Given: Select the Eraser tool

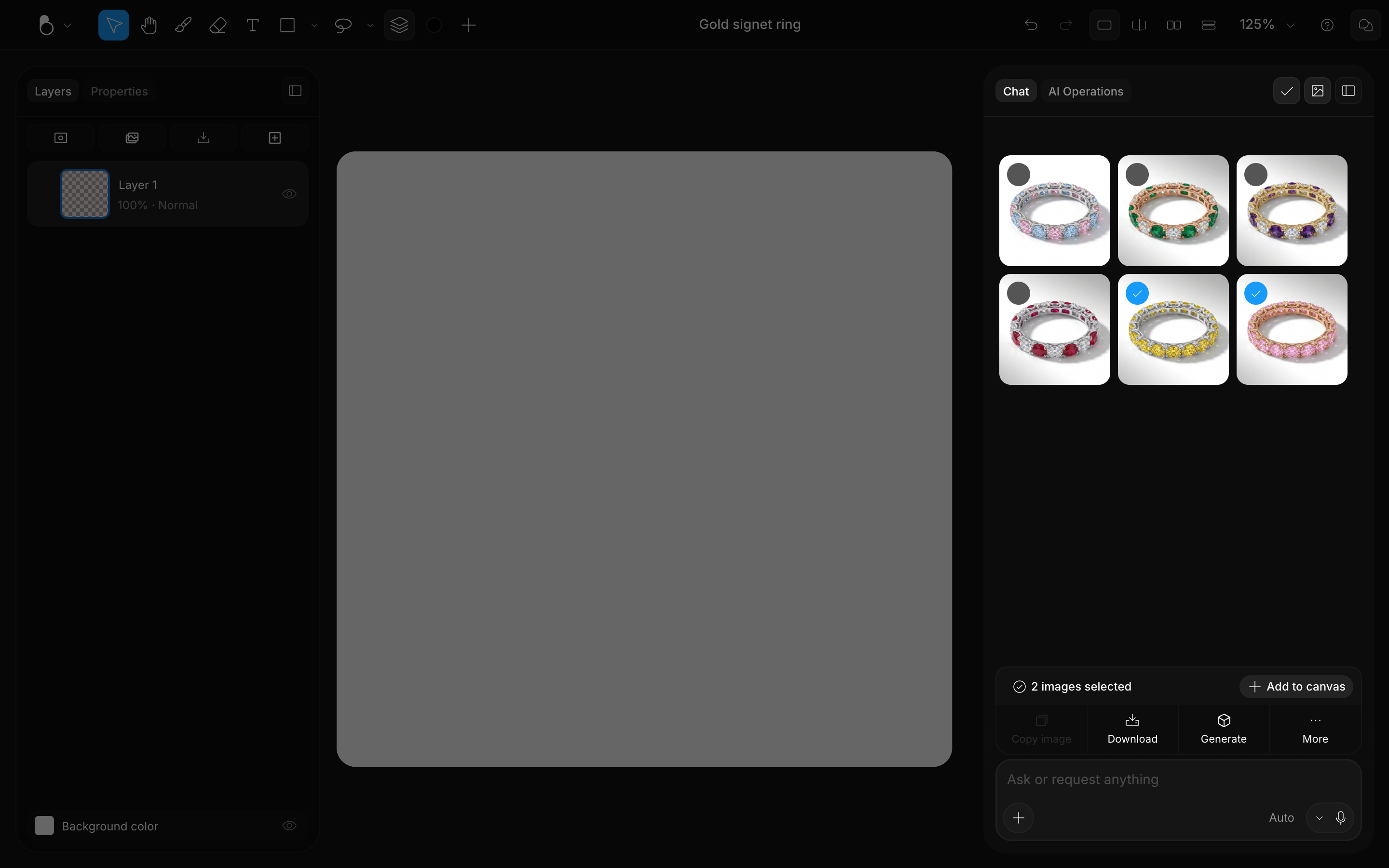Looking at the screenshot, I should [218, 25].
